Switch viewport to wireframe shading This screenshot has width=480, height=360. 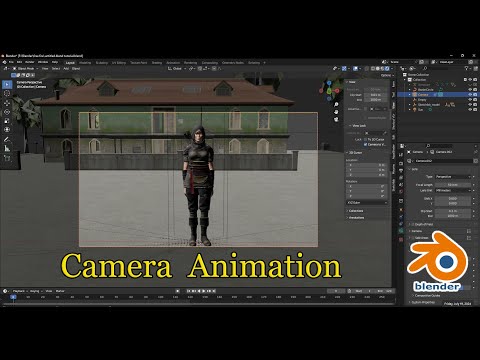coord(373,69)
